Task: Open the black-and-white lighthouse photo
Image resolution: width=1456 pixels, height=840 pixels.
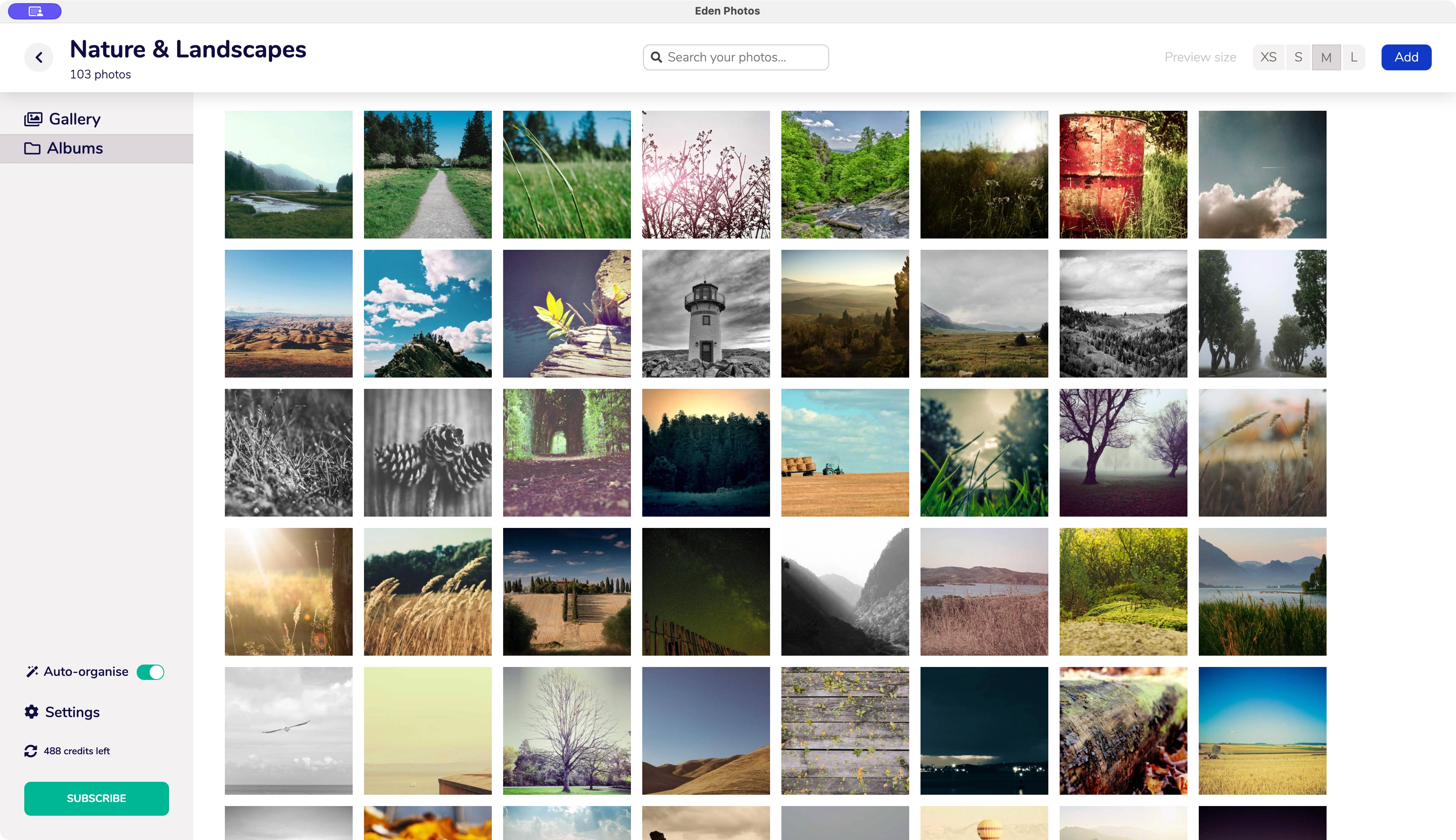Action: coord(706,314)
